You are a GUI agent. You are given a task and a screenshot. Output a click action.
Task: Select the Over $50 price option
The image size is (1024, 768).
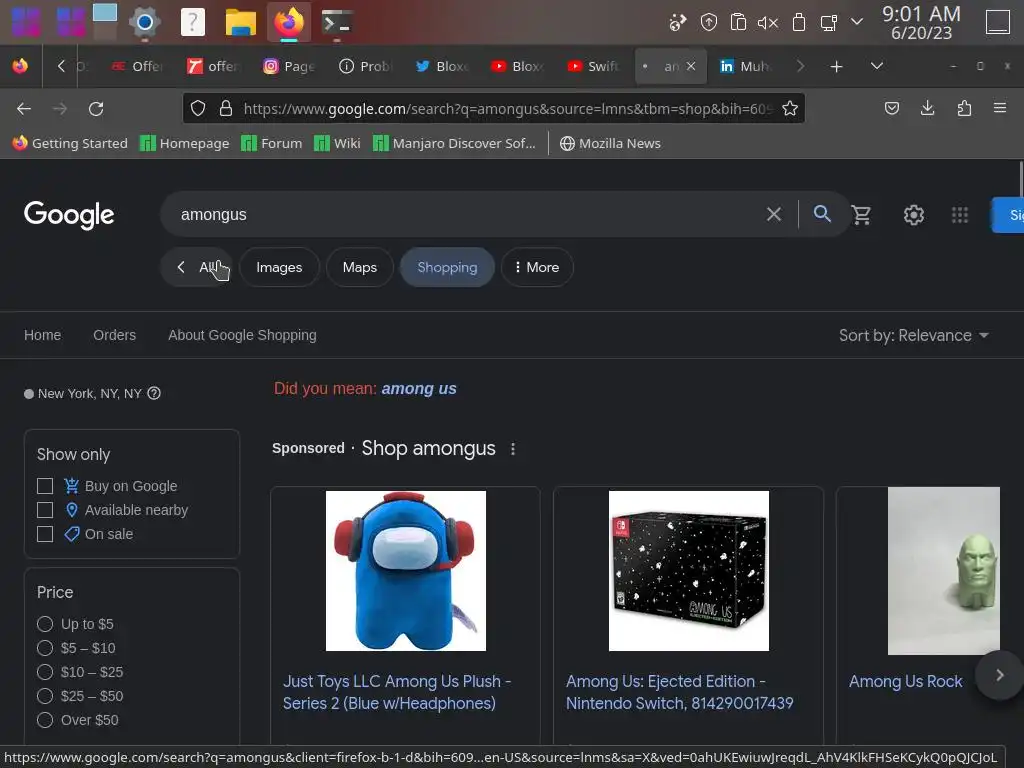tap(45, 720)
